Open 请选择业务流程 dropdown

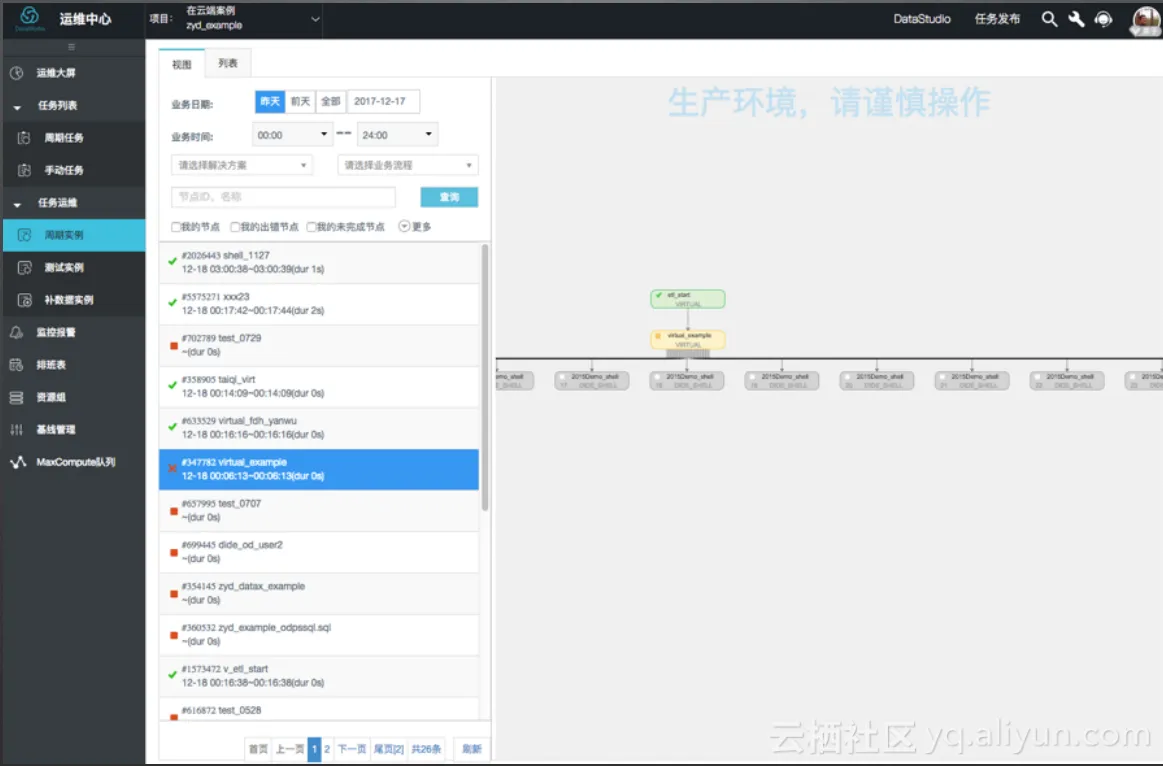point(408,165)
